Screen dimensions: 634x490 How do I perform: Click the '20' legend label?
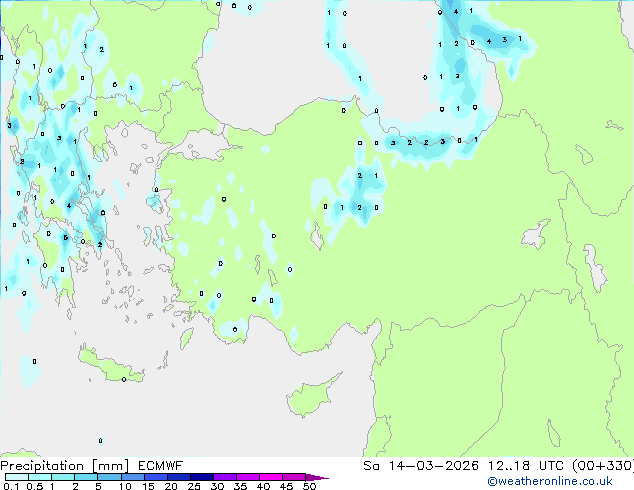pos(171,486)
